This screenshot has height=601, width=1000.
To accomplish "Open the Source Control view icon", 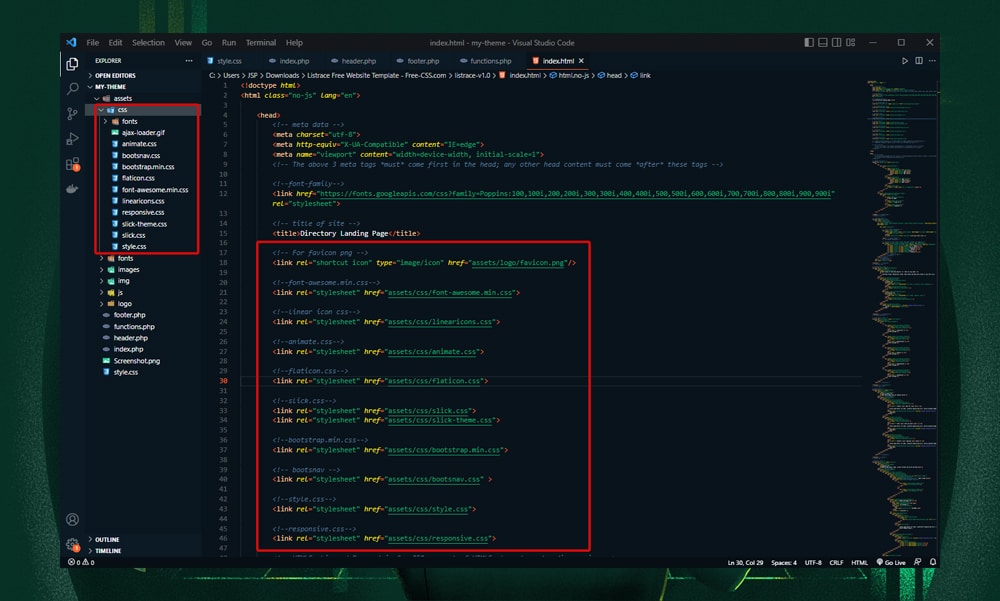I will click(x=71, y=113).
